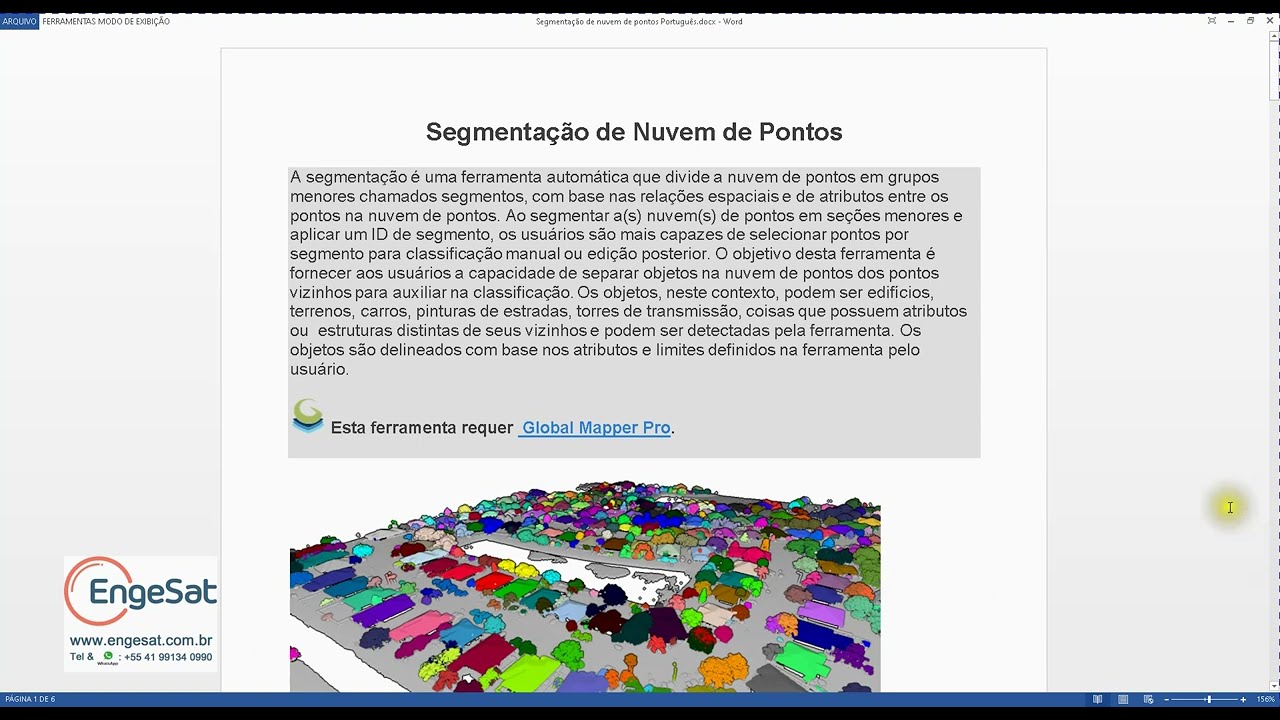
Task: Click paragraph line starting 'A segmentação é uma ferramenta'
Action: click(x=615, y=177)
